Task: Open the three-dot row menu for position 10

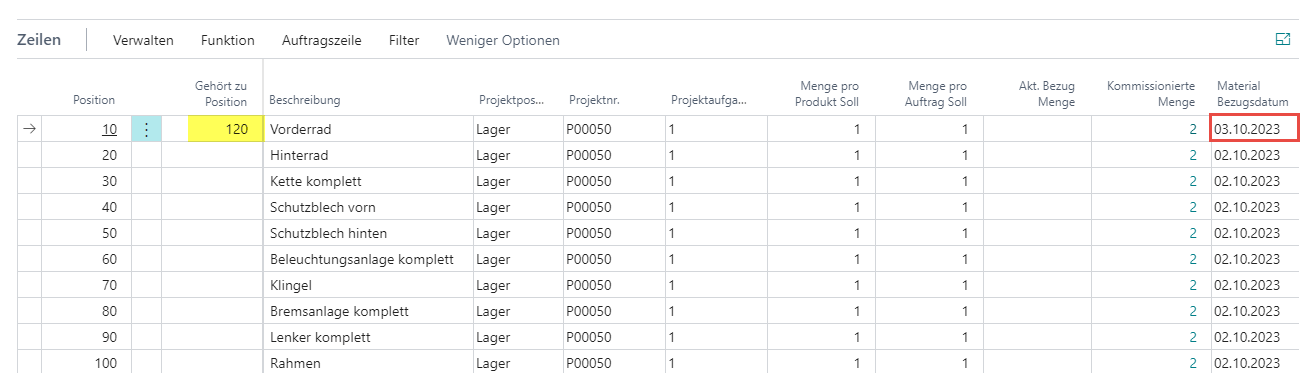Action: (x=146, y=129)
